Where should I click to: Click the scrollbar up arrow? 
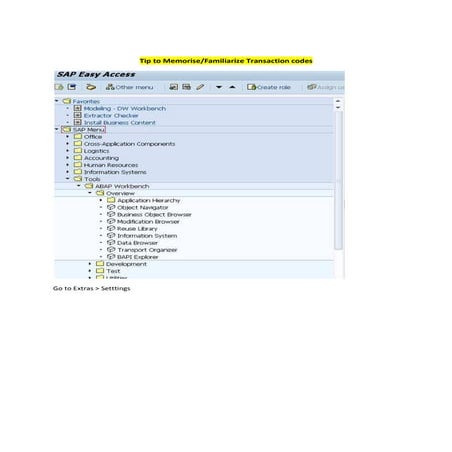point(338,101)
